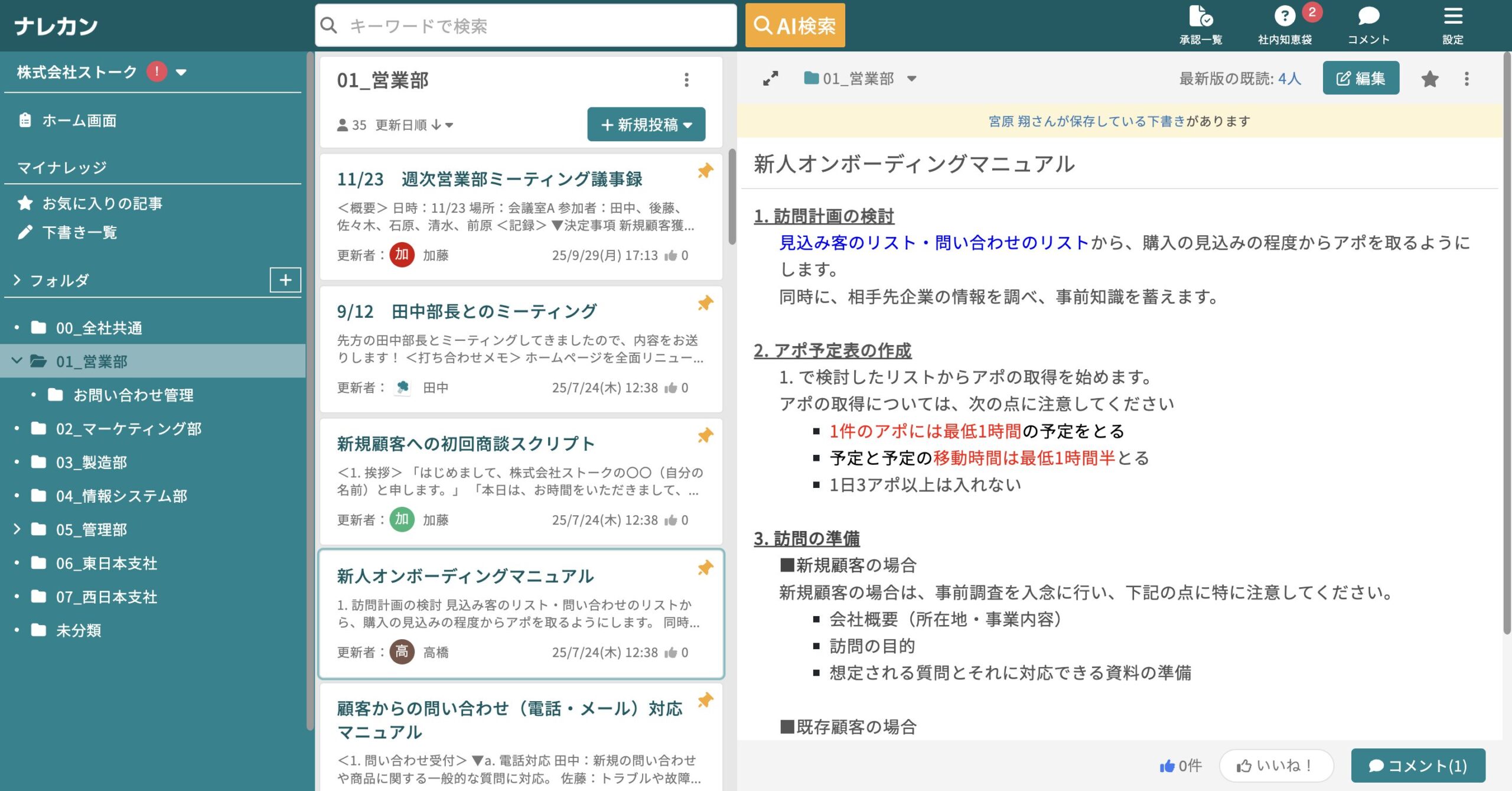Click green 加藤 avatar on 商談スクリプト card
Screen dimensions: 1512x791
click(x=402, y=520)
